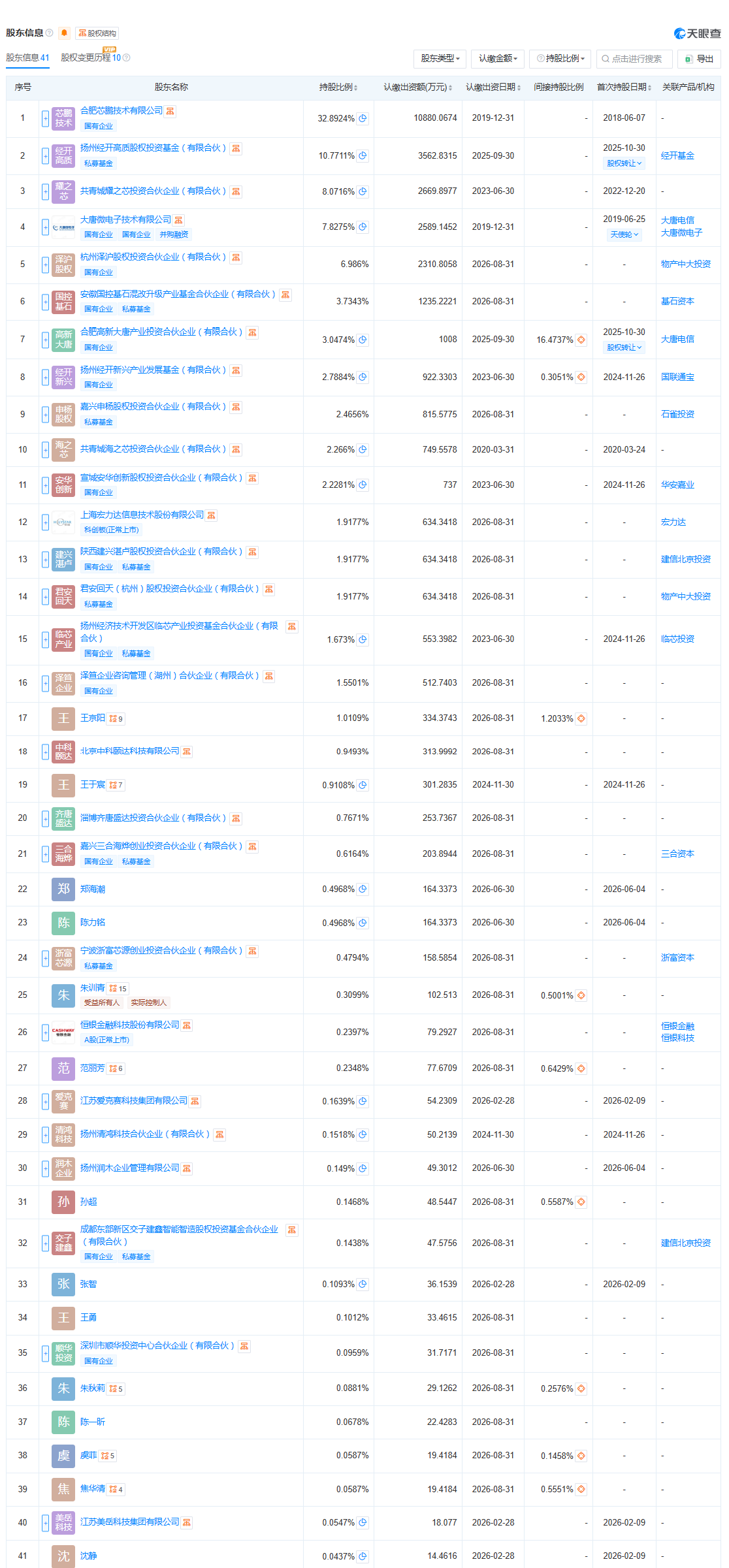Click the orange bell alert icon

64,33
